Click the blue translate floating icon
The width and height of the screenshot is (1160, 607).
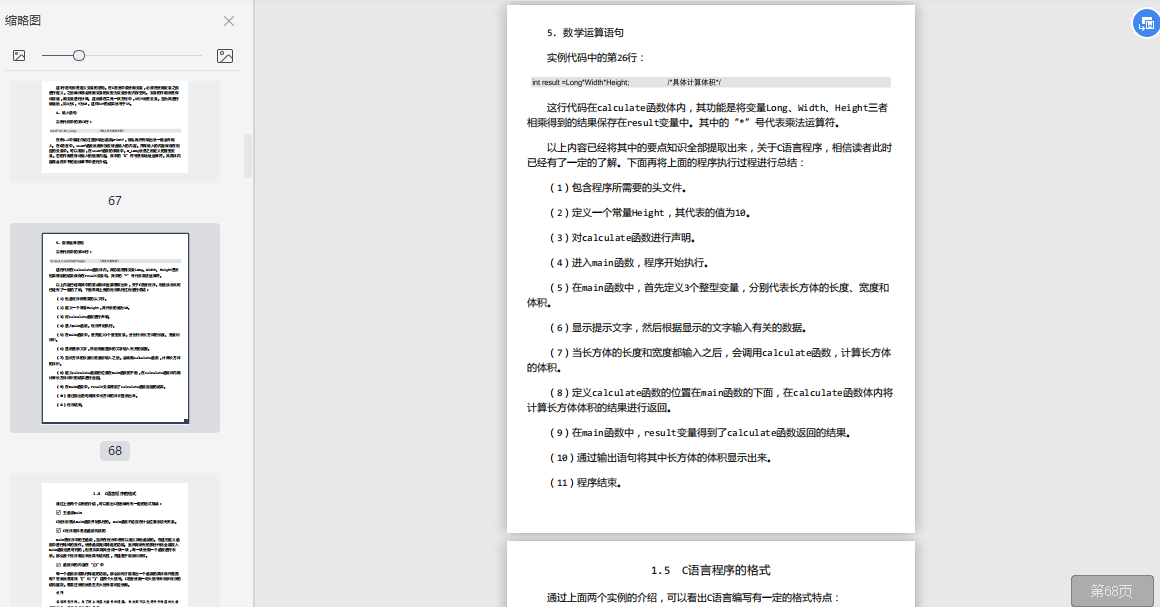coord(1145,24)
